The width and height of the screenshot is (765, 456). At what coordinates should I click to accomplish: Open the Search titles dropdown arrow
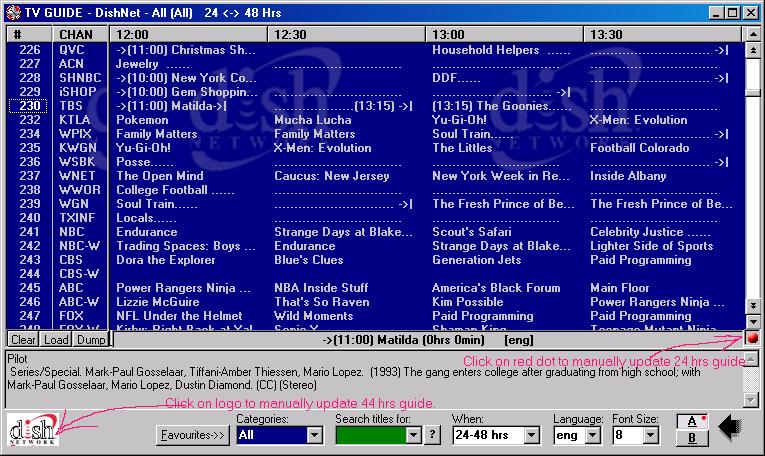pos(413,435)
